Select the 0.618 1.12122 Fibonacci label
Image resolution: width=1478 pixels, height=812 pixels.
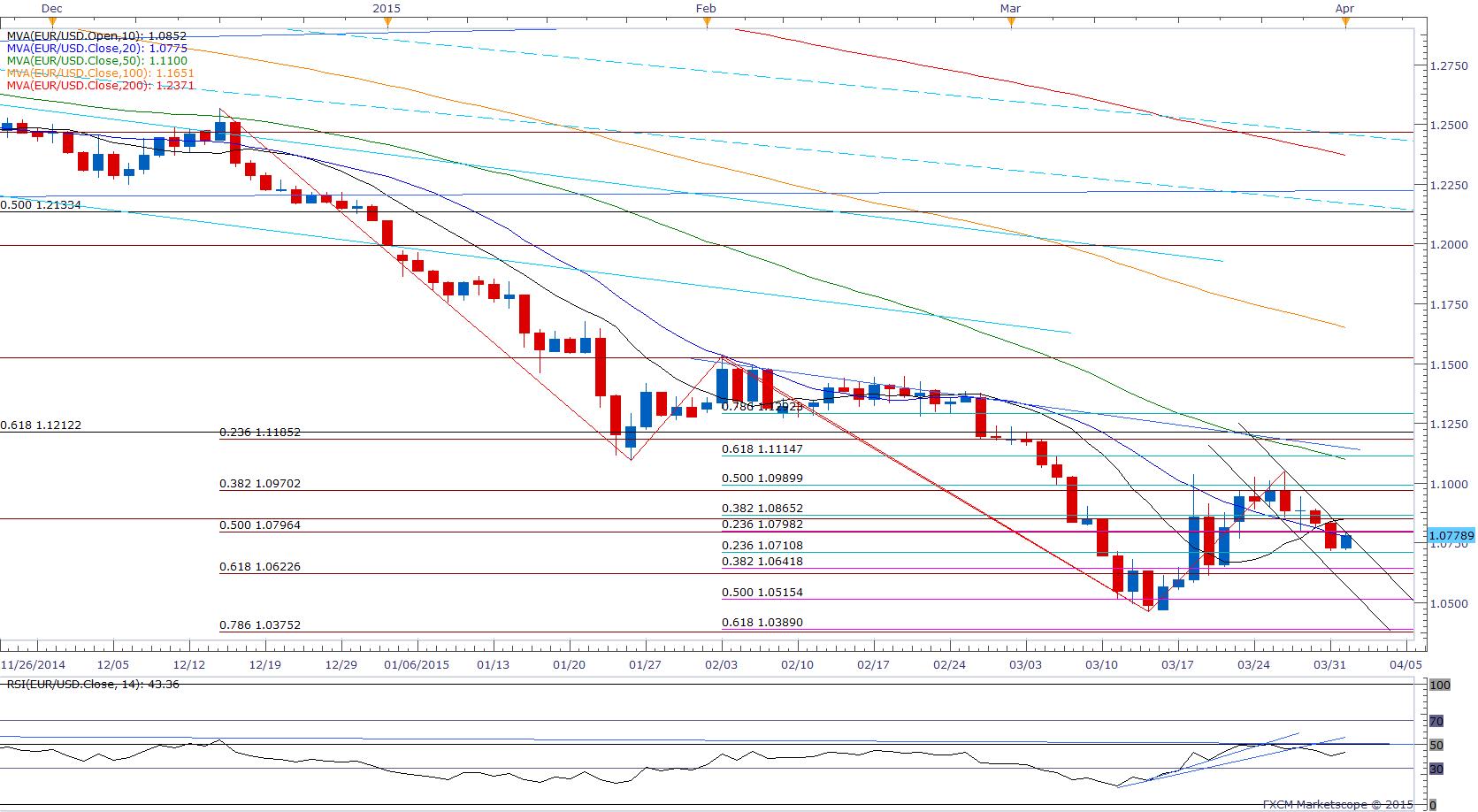40,425
